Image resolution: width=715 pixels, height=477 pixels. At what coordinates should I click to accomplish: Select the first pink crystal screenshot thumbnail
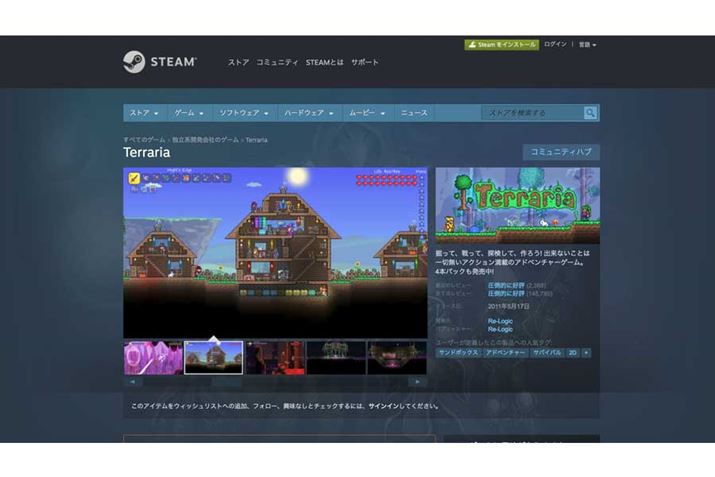click(x=153, y=357)
